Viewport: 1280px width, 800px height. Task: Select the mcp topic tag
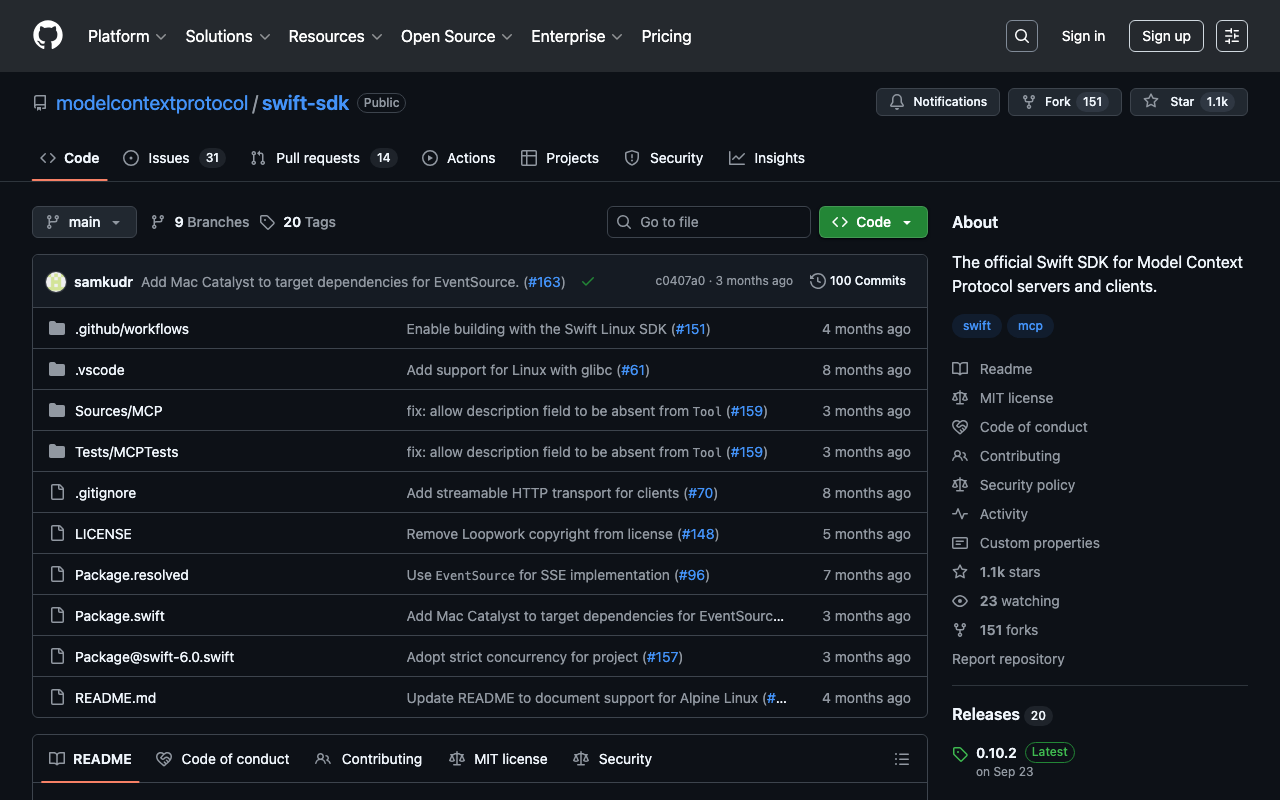tap(1030, 326)
